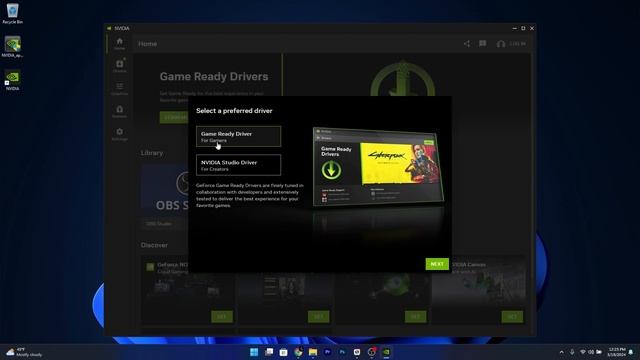Viewport: 640px width, 360px height.
Task: Click GET on the NVIDIA Canvas card
Action: pyautogui.click(x=512, y=317)
